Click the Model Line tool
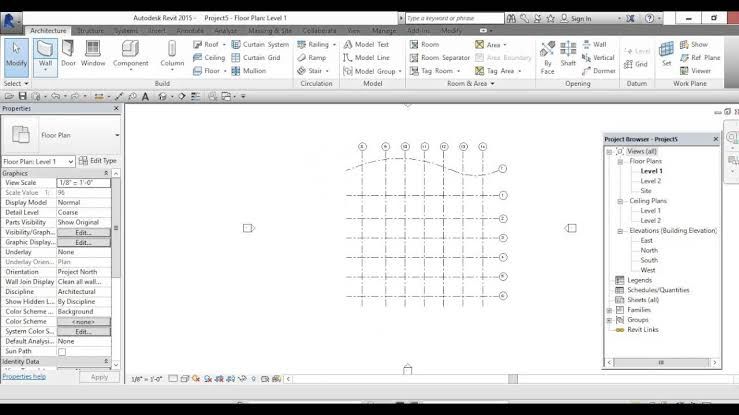This screenshot has width=739, height=415. pos(367,57)
